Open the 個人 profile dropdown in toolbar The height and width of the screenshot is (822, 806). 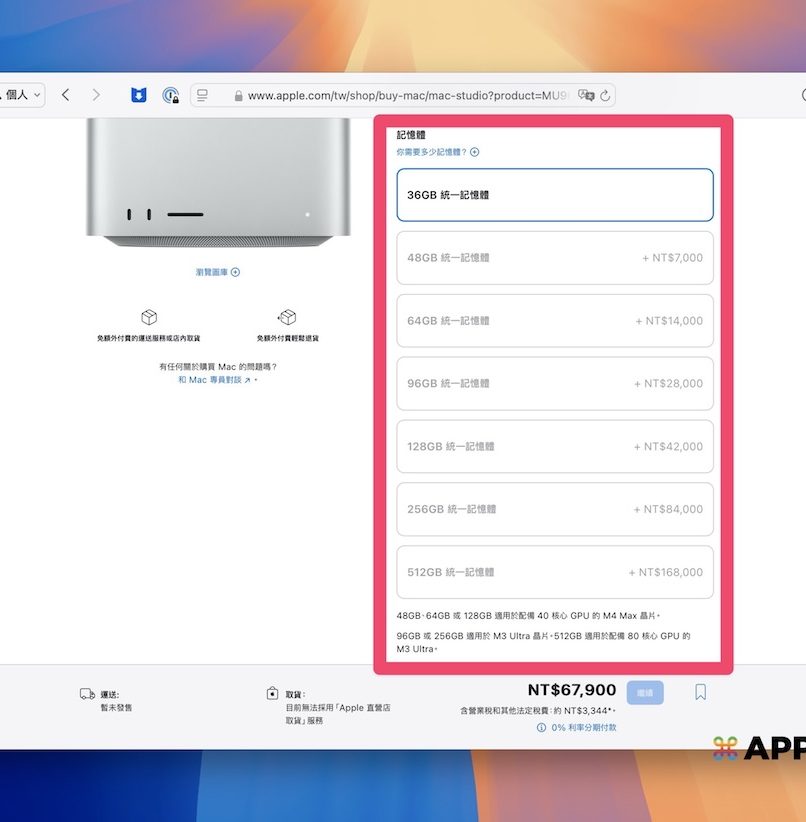tap(22, 95)
